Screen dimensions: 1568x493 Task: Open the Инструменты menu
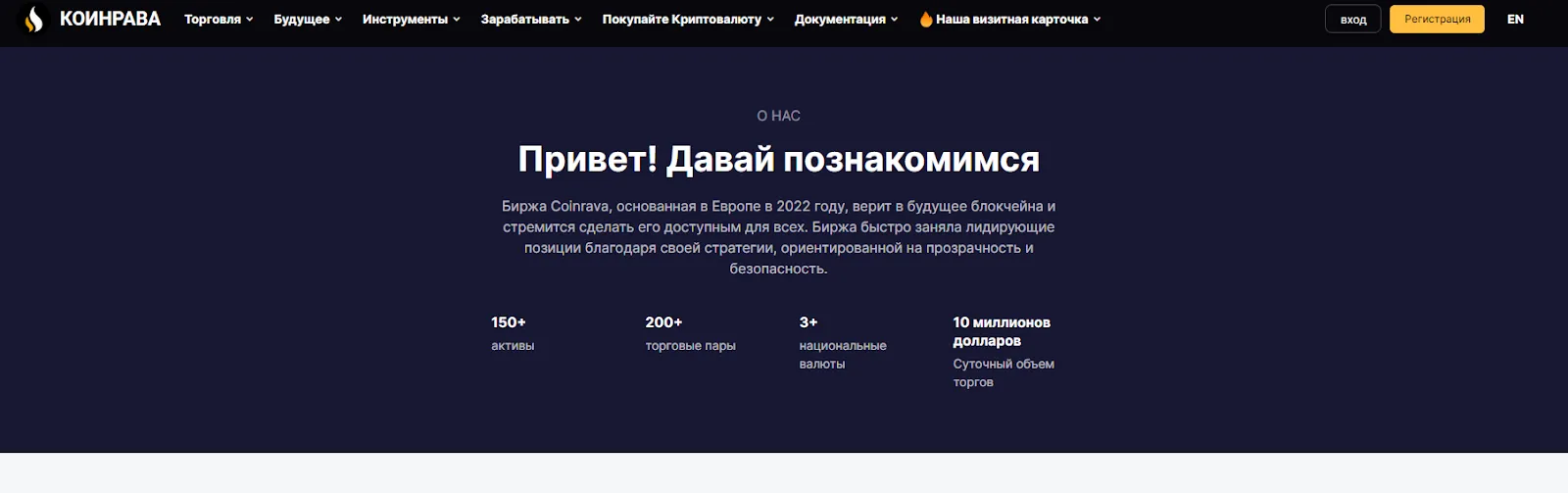tap(405, 20)
